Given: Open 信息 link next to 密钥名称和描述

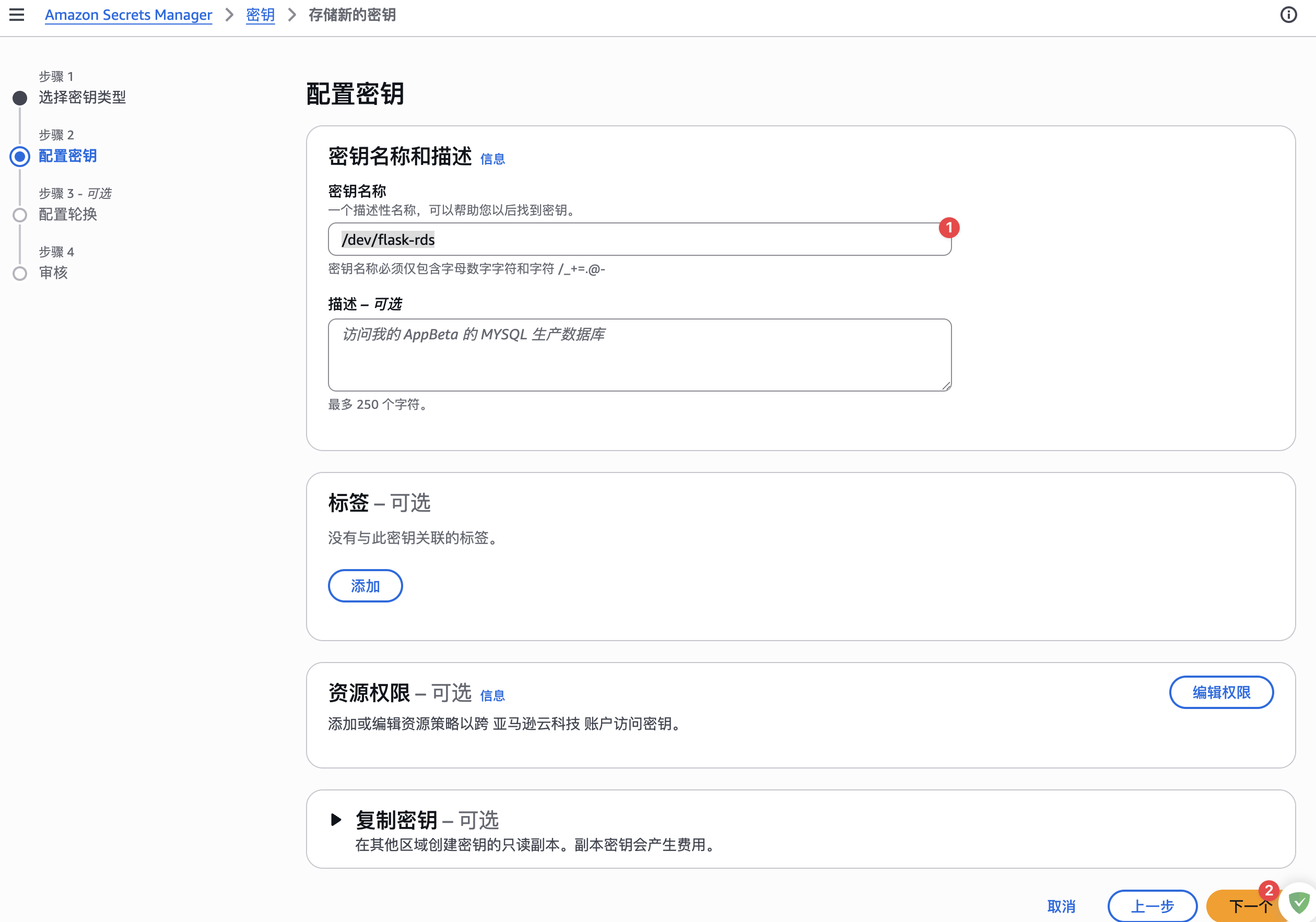Looking at the screenshot, I should [x=492, y=159].
